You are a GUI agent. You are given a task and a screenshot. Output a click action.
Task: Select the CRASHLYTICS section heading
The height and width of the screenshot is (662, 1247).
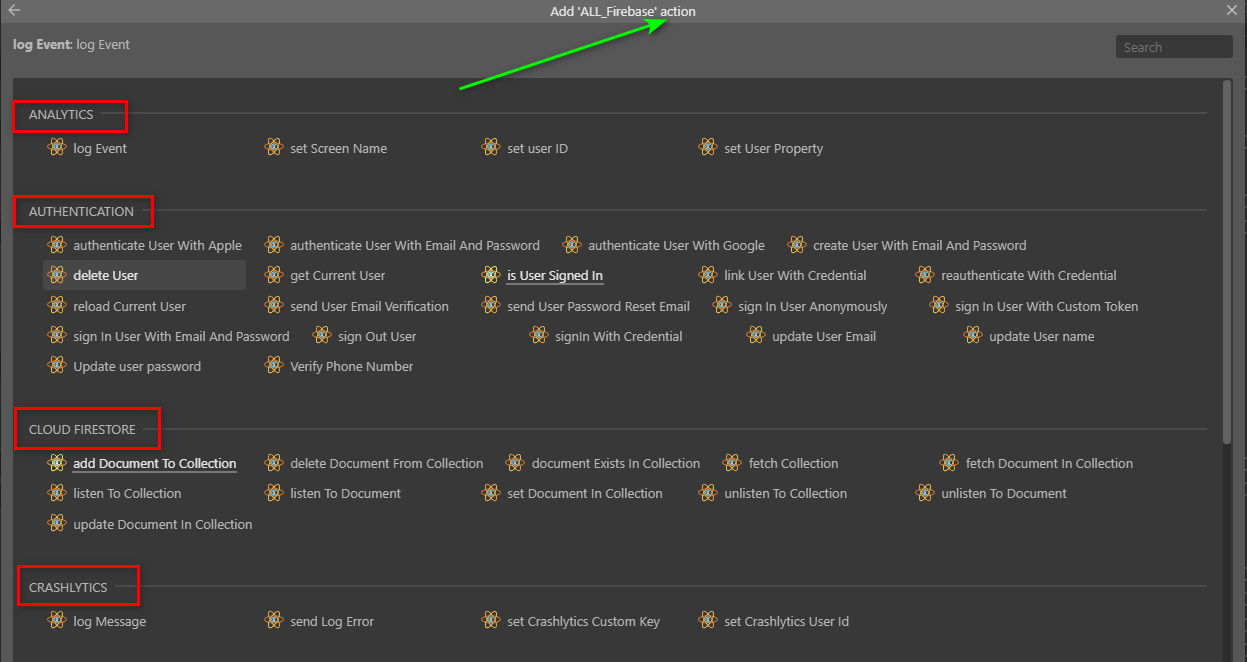(68, 588)
